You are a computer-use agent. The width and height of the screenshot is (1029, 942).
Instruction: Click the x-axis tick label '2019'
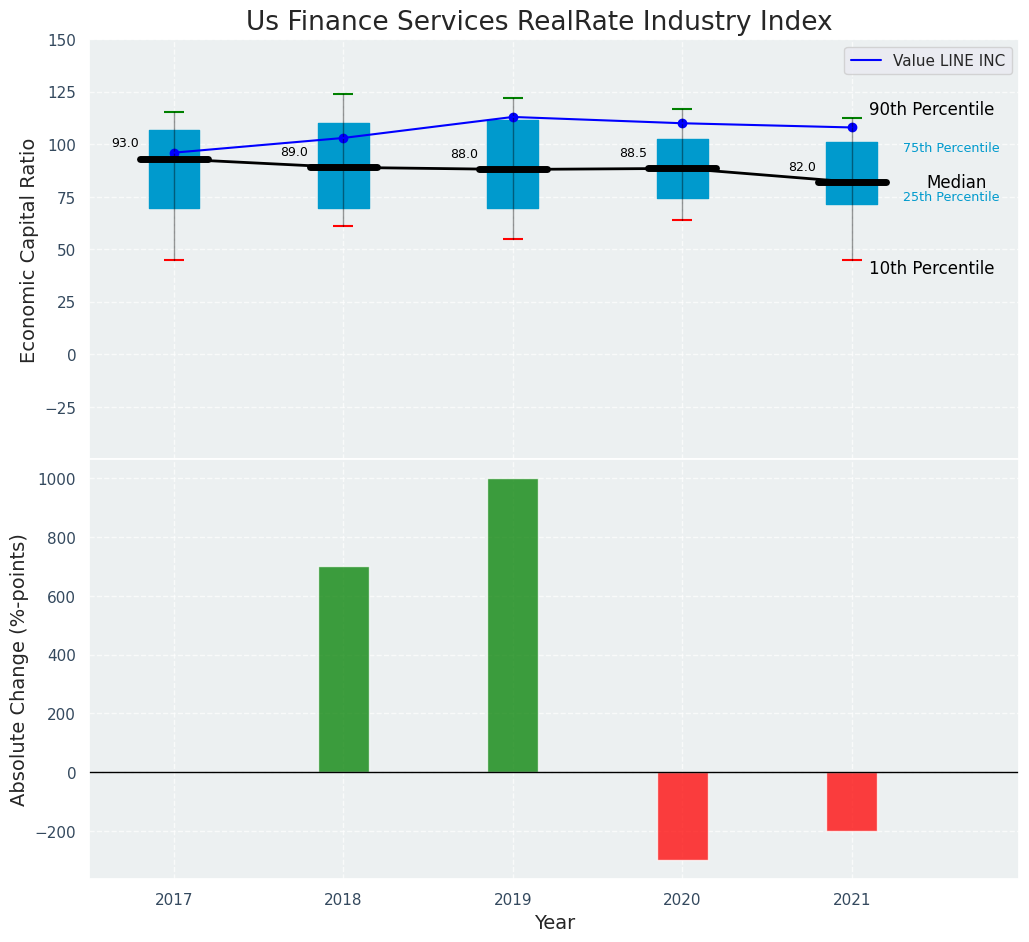(x=513, y=899)
